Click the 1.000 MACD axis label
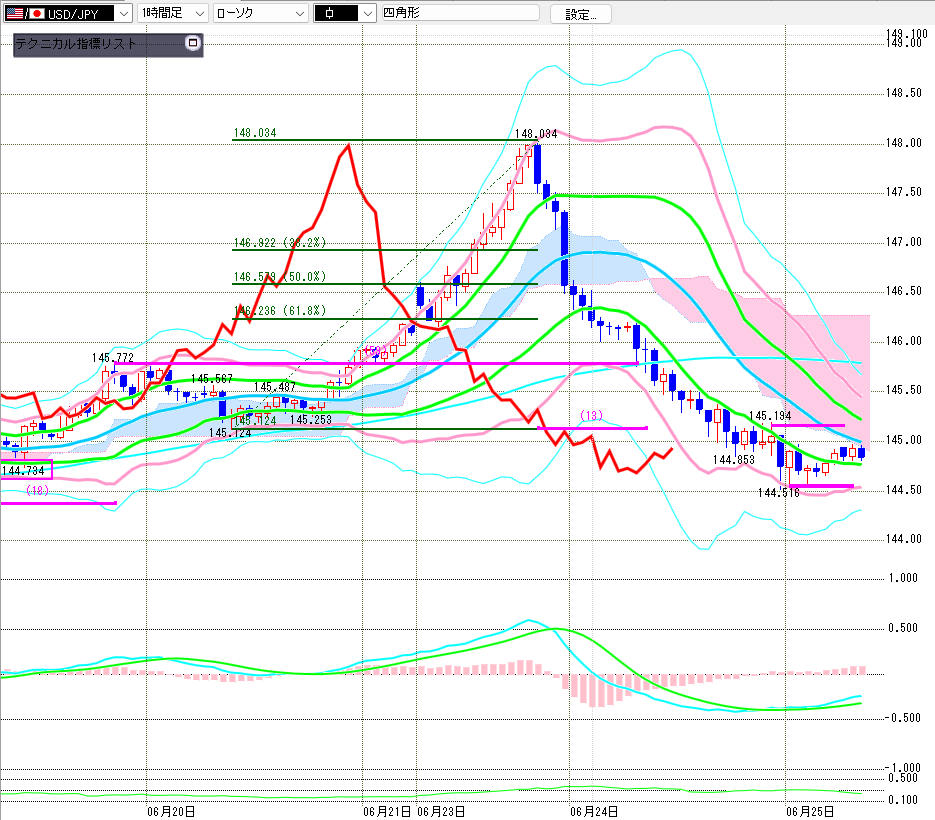The width and height of the screenshot is (935, 820). click(903, 578)
